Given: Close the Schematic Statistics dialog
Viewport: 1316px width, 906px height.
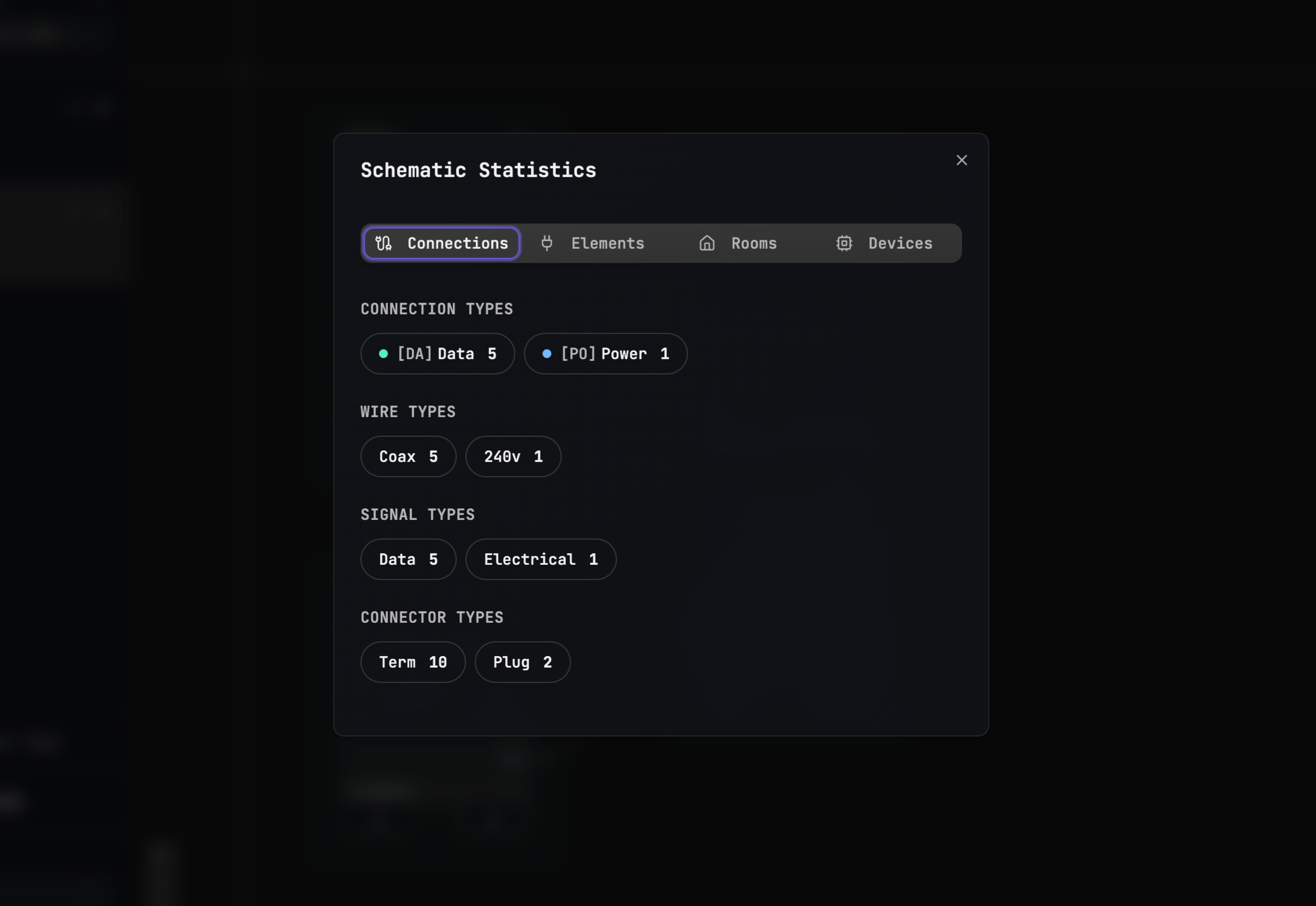Looking at the screenshot, I should [x=961, y=161].
